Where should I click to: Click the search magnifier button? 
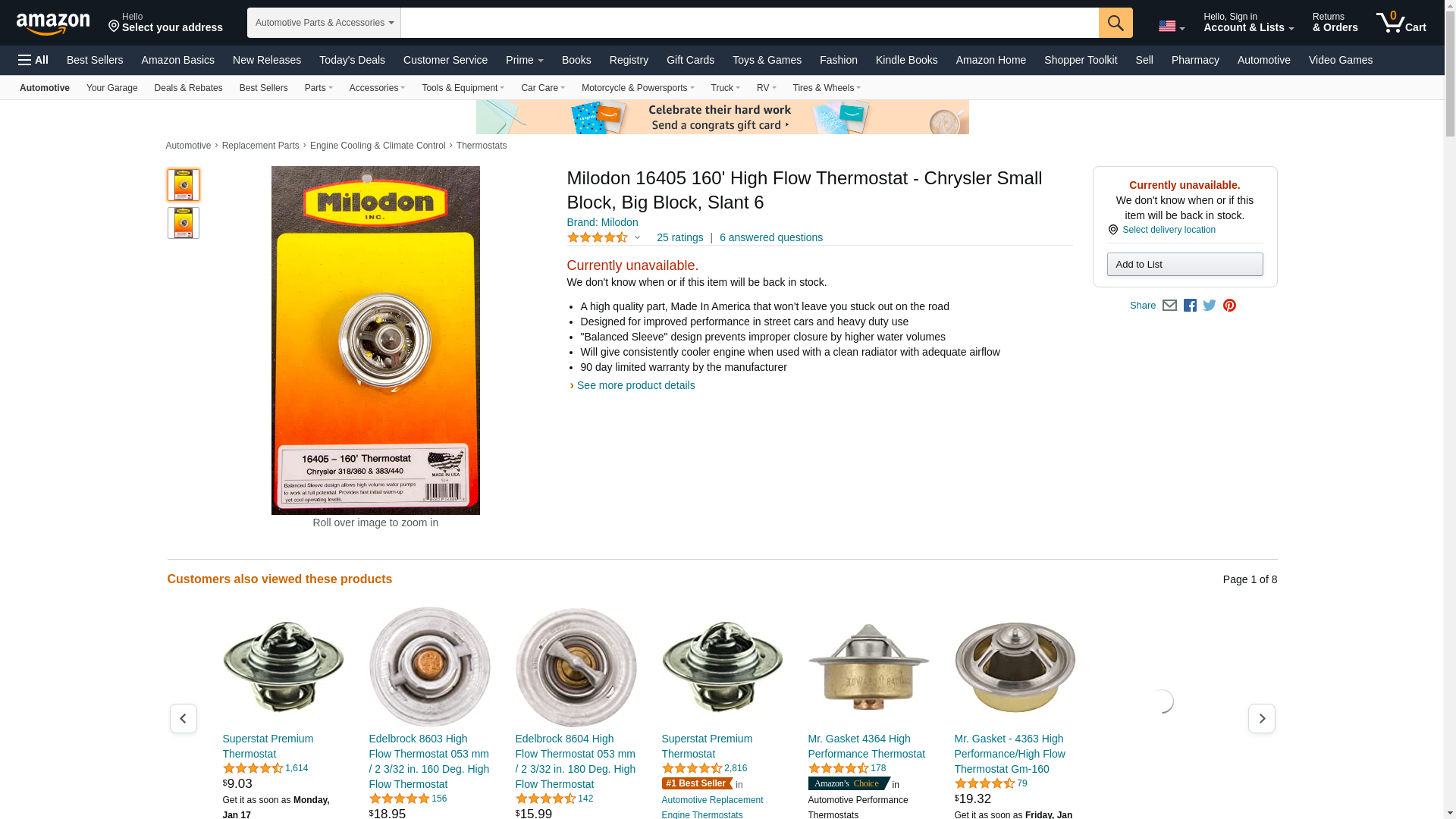pos(1115,23)
